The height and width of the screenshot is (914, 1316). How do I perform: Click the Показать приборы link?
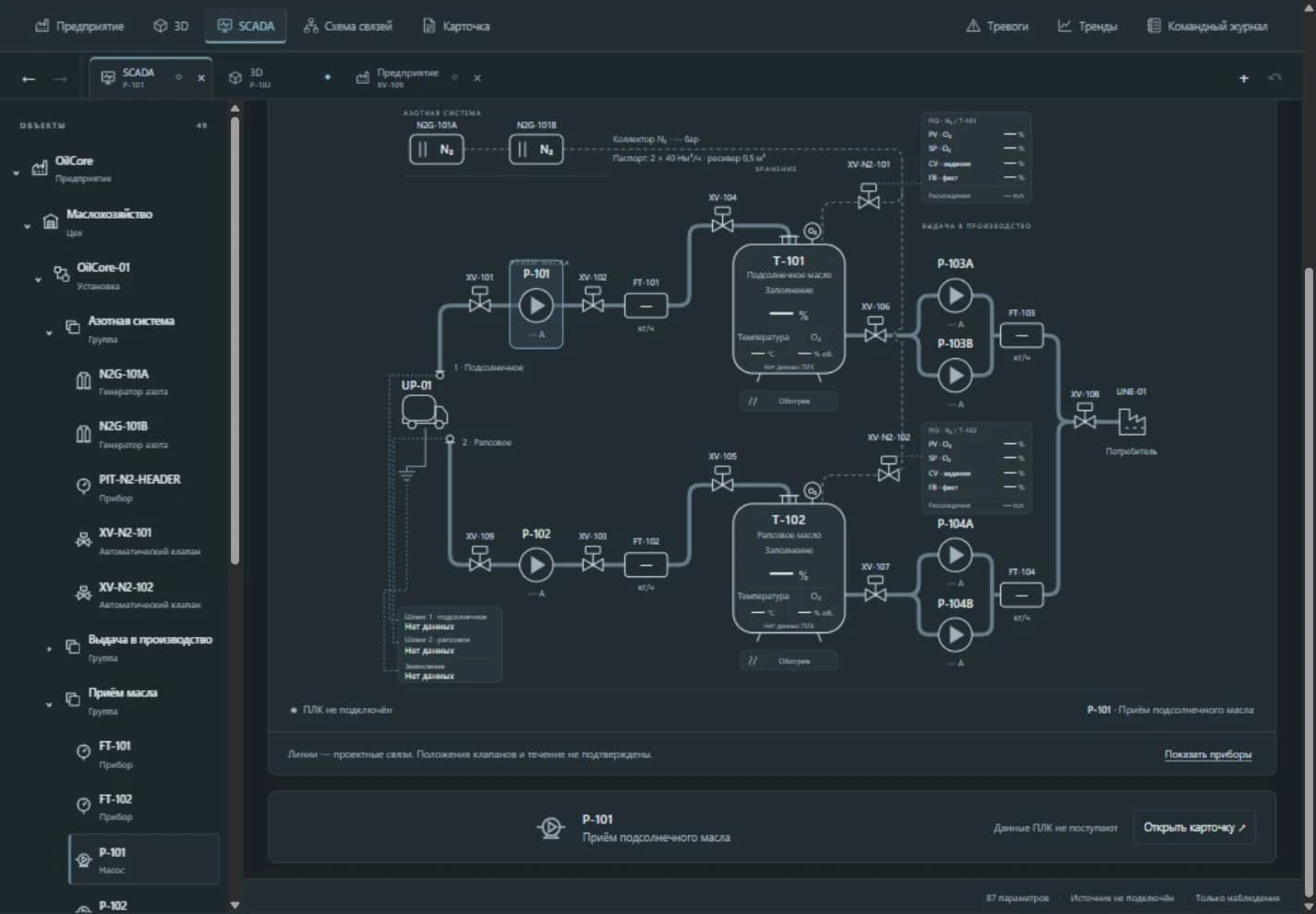1208,754
